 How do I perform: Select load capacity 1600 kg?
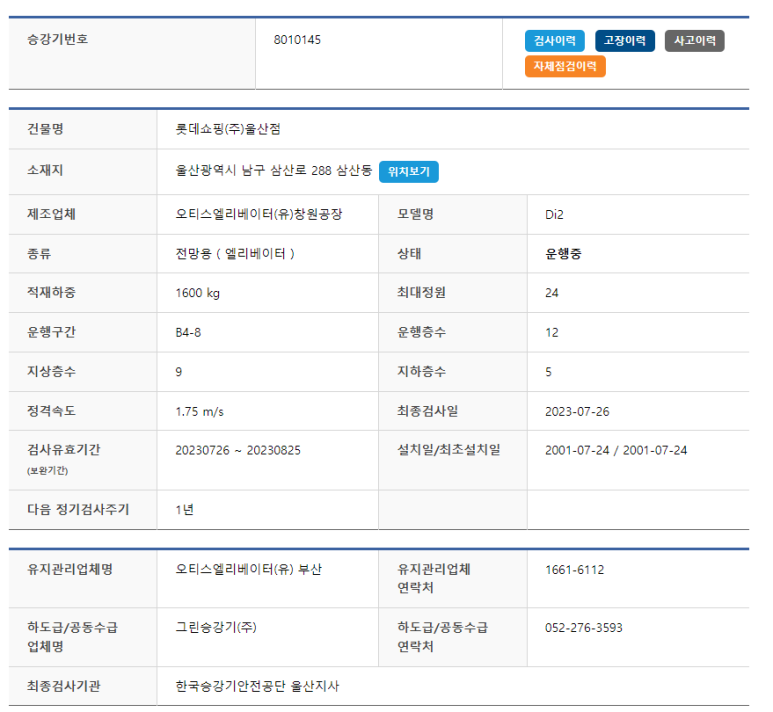[x=198, y=293]
